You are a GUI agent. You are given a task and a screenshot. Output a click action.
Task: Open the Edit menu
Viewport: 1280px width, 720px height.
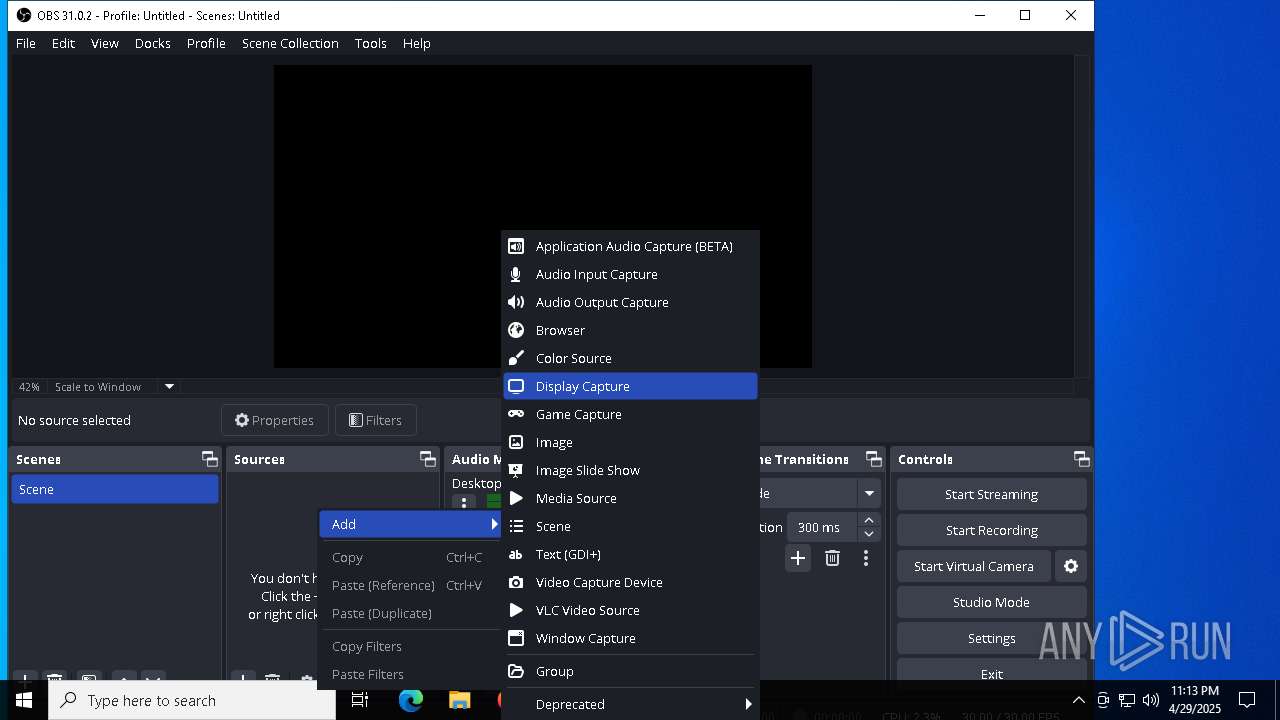(x=63, y=43)
